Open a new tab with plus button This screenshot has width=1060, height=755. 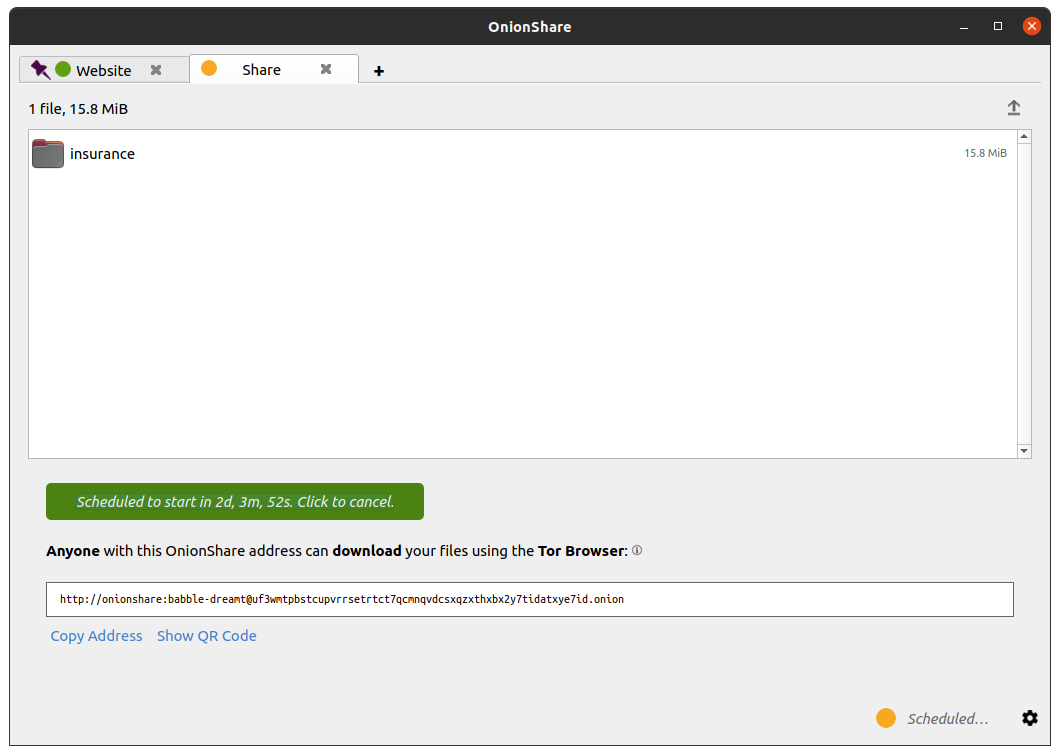tap(379, 71)
